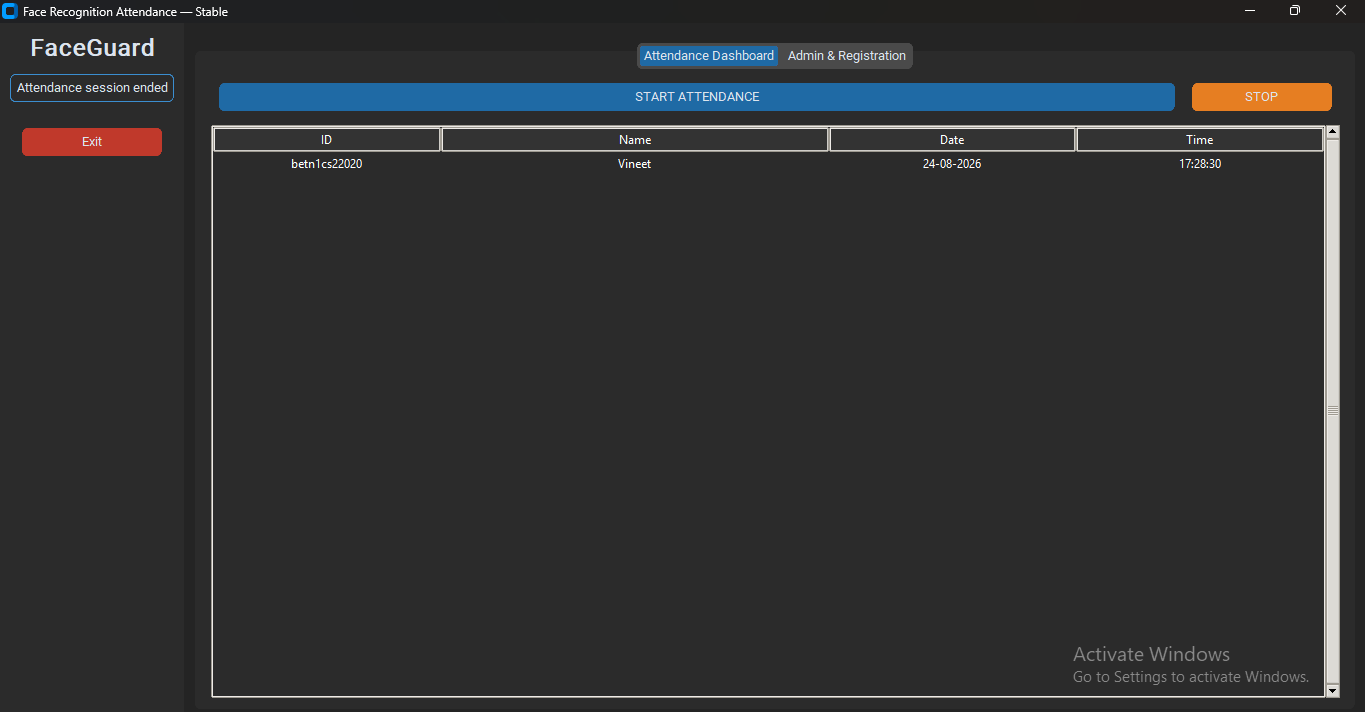Click the 17:28:30 time cell
1365x712 pixels.
1200,164
